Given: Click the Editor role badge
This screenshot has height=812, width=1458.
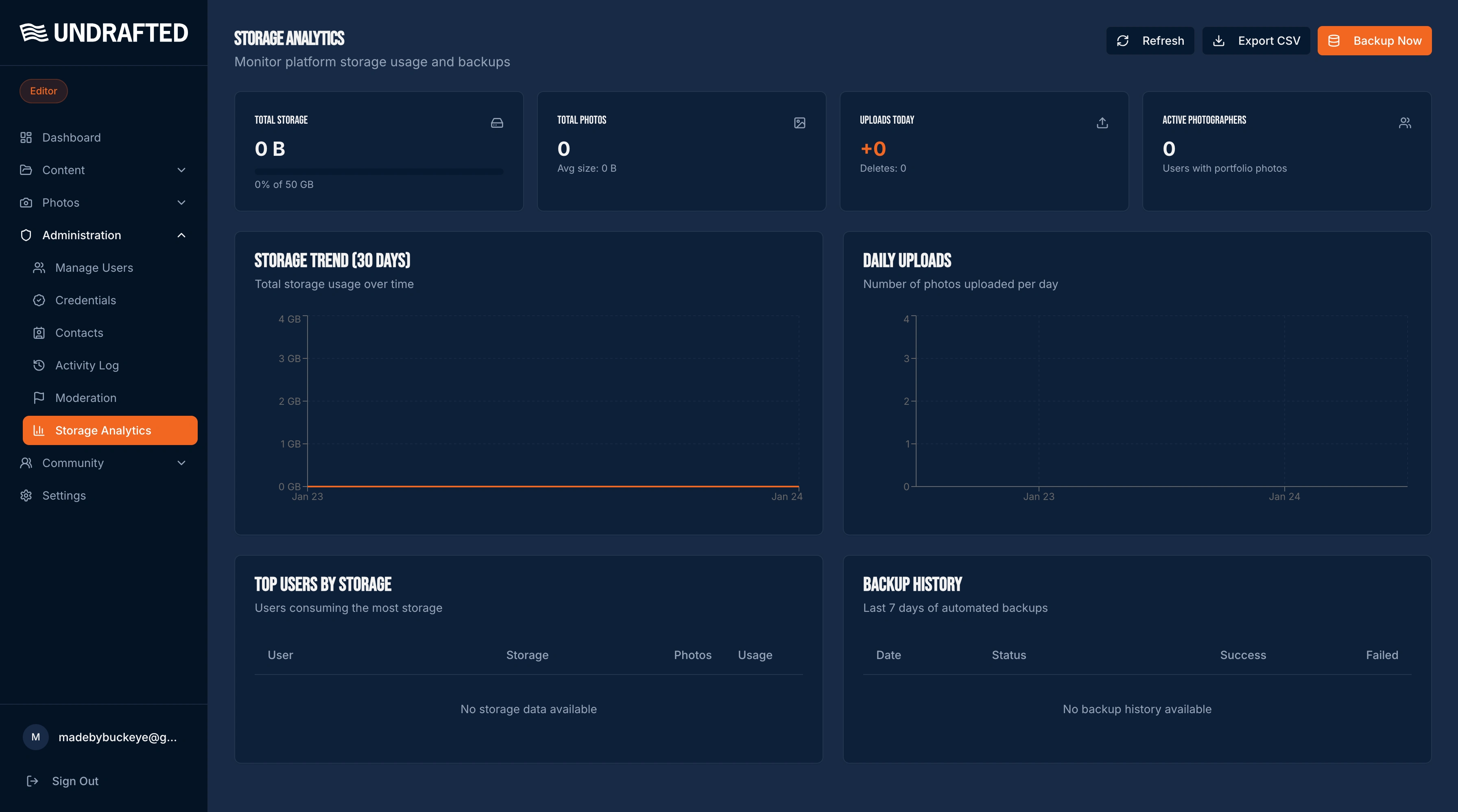Looking at the screenshot, I should click(44, 91).
